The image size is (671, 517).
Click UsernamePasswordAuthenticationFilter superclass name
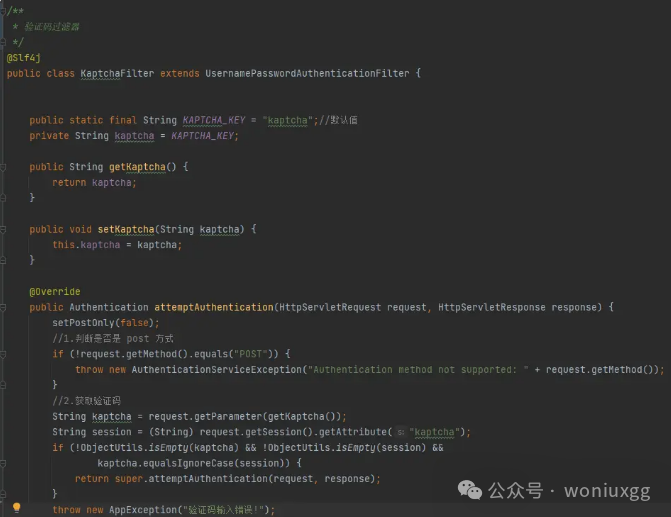(307, 74)
